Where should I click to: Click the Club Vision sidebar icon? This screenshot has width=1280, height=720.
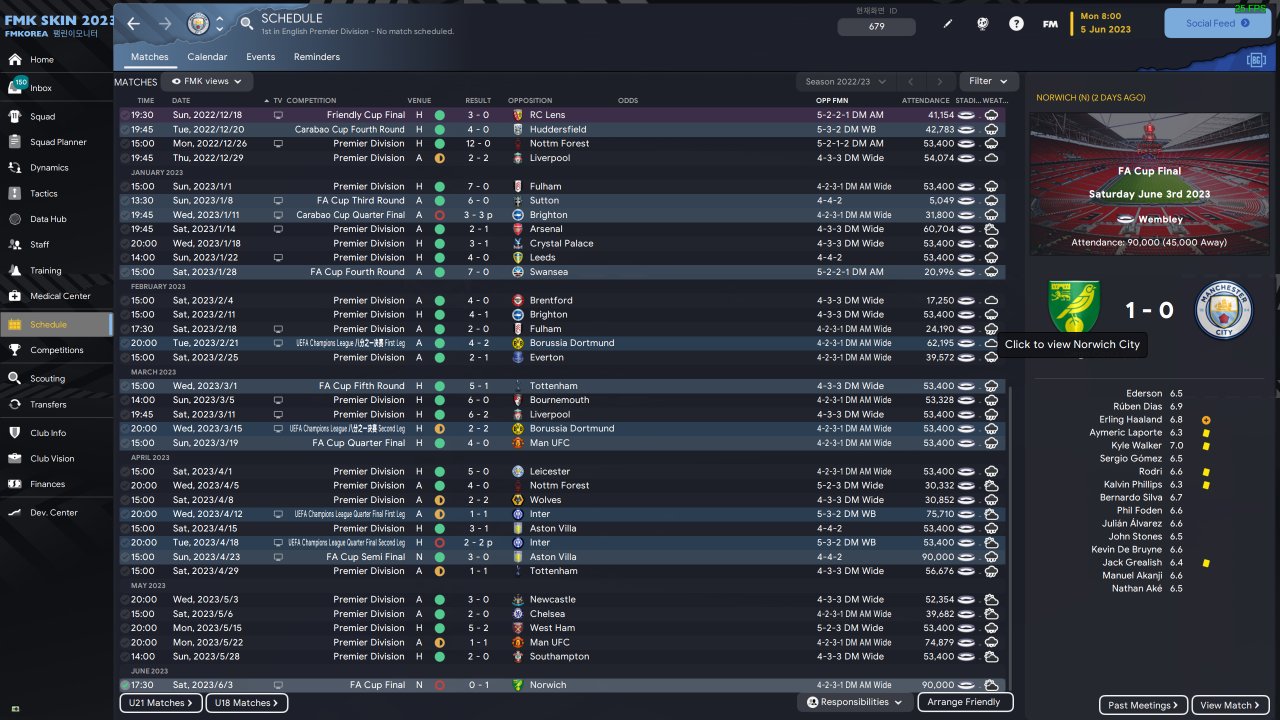coord(15,458)
